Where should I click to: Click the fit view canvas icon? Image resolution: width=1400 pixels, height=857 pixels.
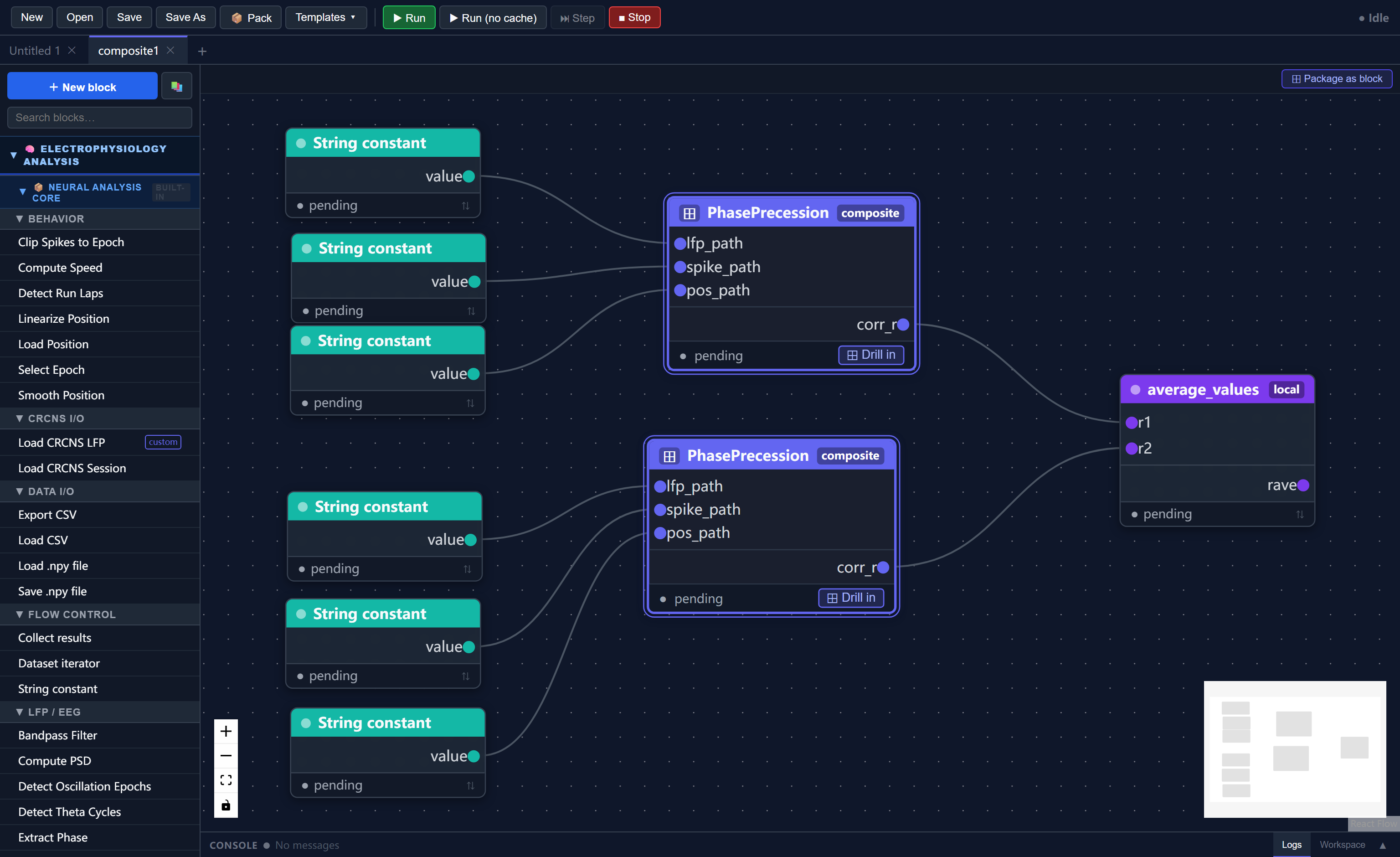226,780
